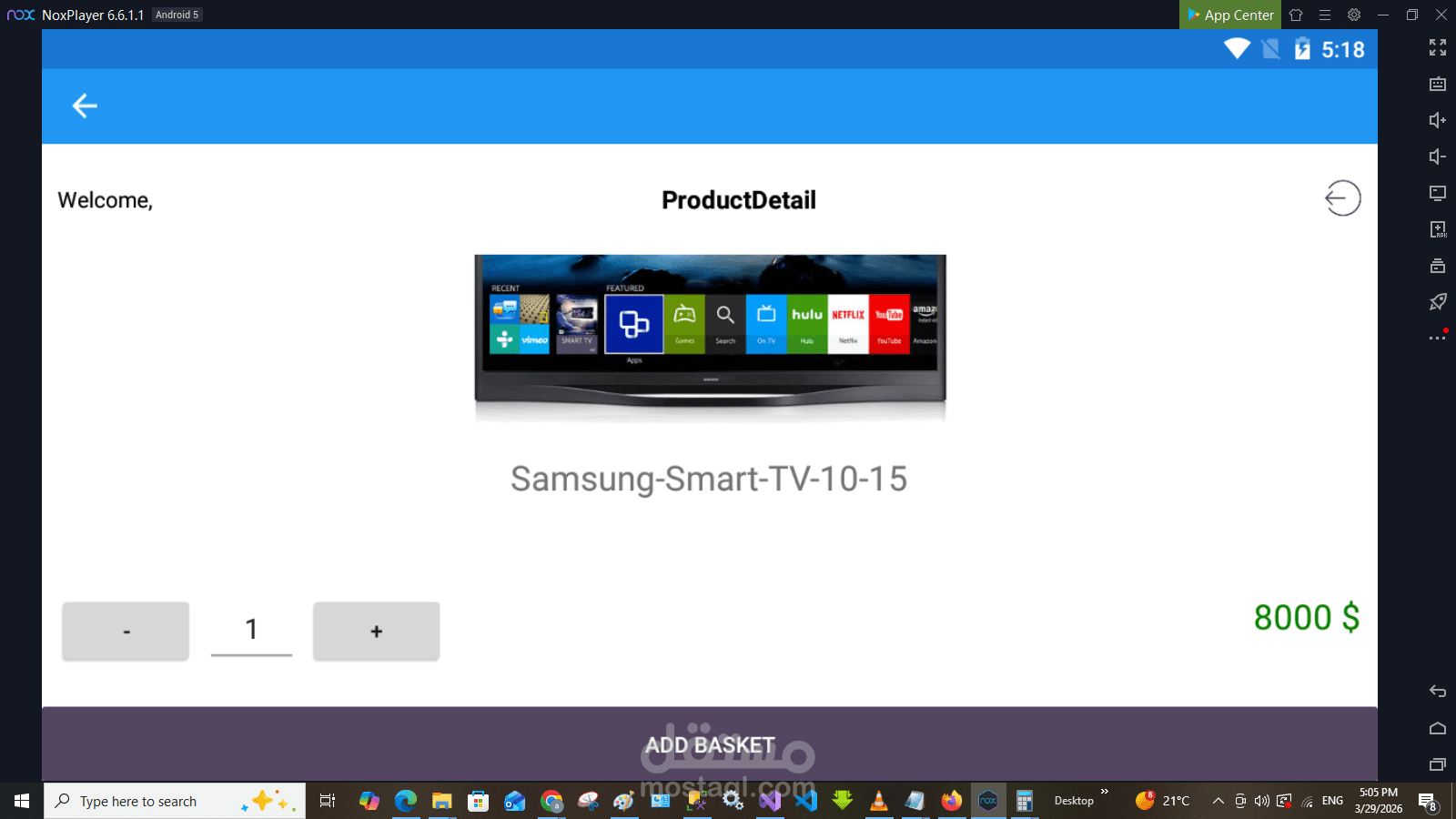Click the quantity input field showing 1
This screenshot has width=1456, height=819.
pos(251,631)
